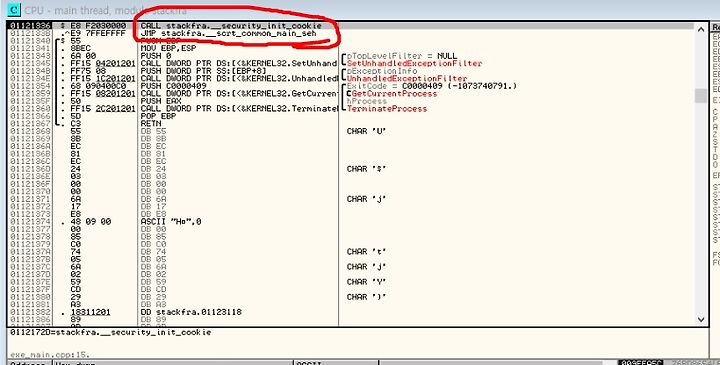This screenshot has height=365, width=720.
Task: Click the TerminateProcess comment
Action: click(387, 109)
